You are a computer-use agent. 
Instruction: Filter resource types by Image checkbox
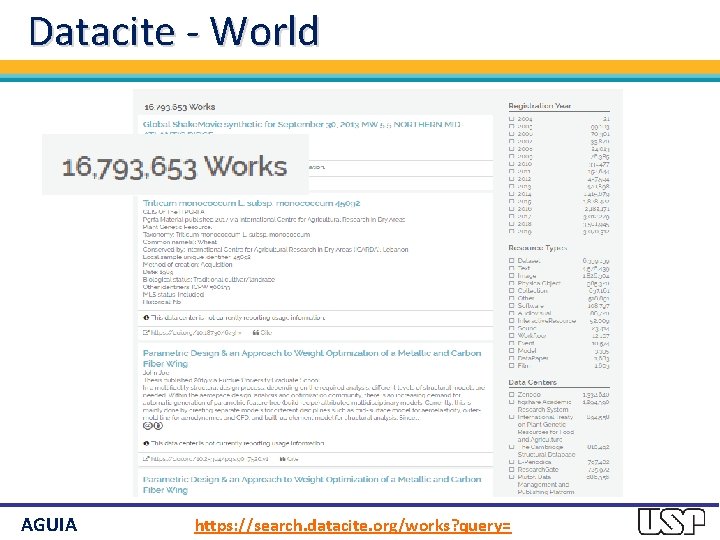click(x=512, y=276)
